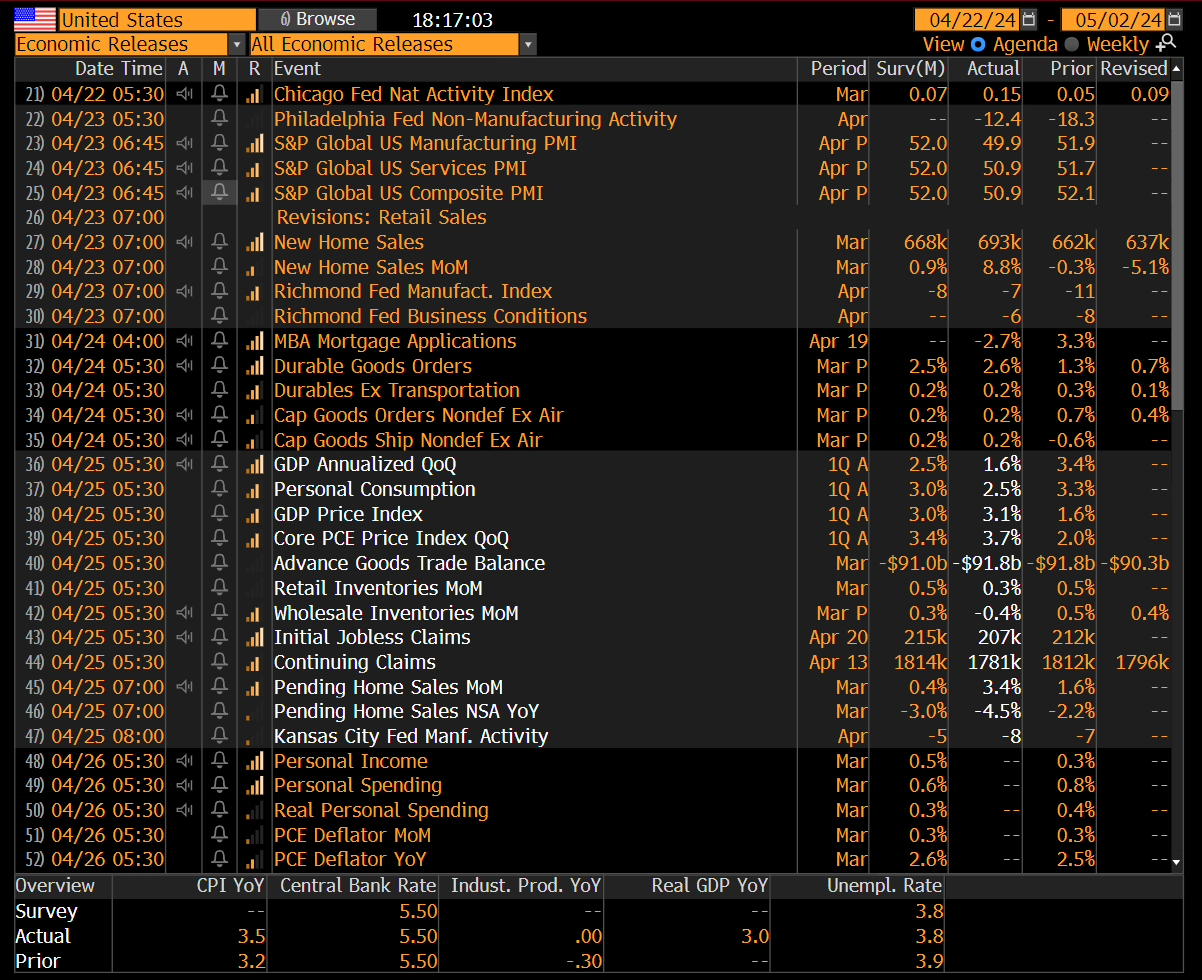
Task: Open the Pending Home Sales NSA YoY event
Action: pos(406,712)
